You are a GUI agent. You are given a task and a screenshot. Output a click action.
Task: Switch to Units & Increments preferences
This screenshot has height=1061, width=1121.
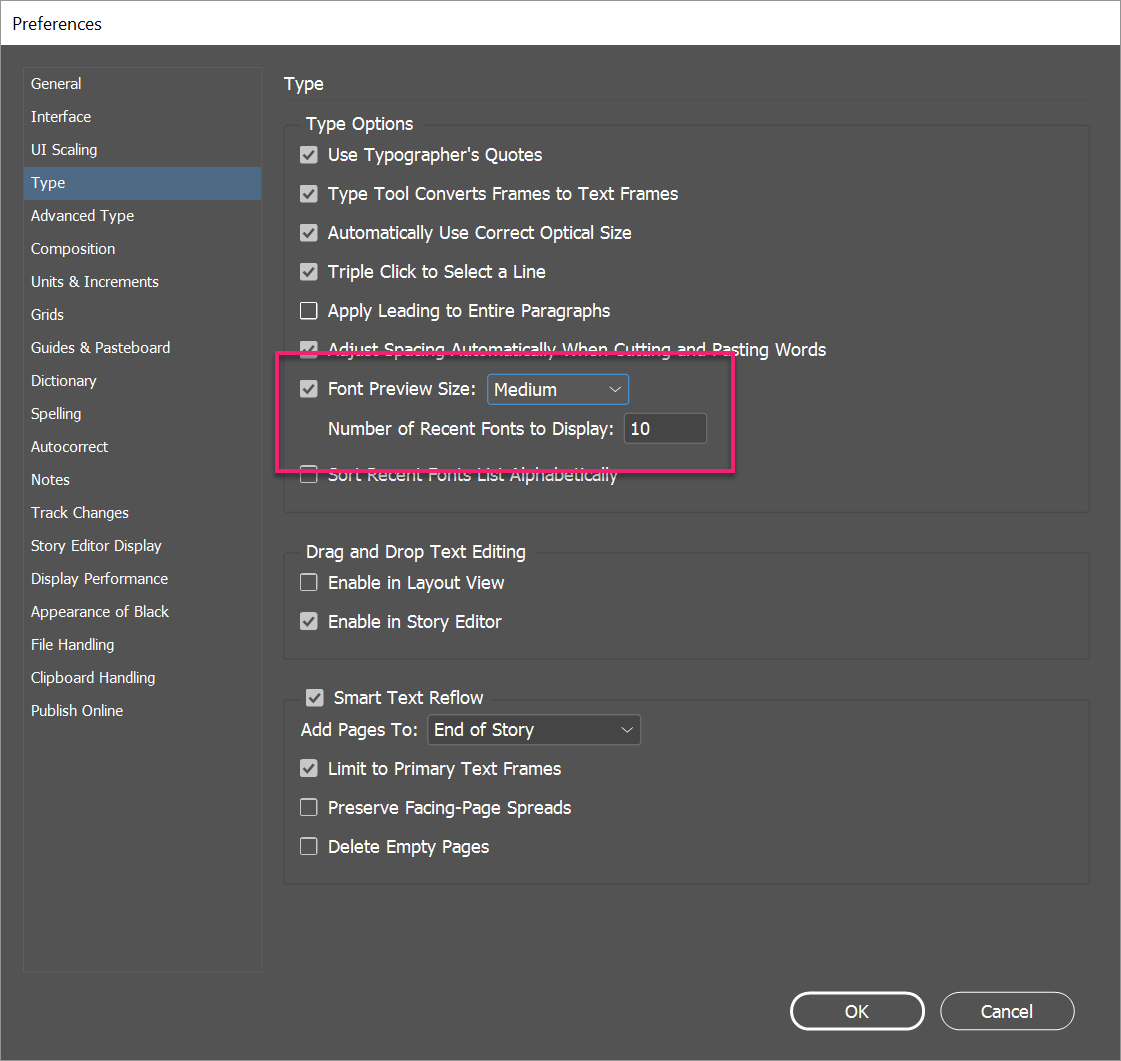click(94, 282)
